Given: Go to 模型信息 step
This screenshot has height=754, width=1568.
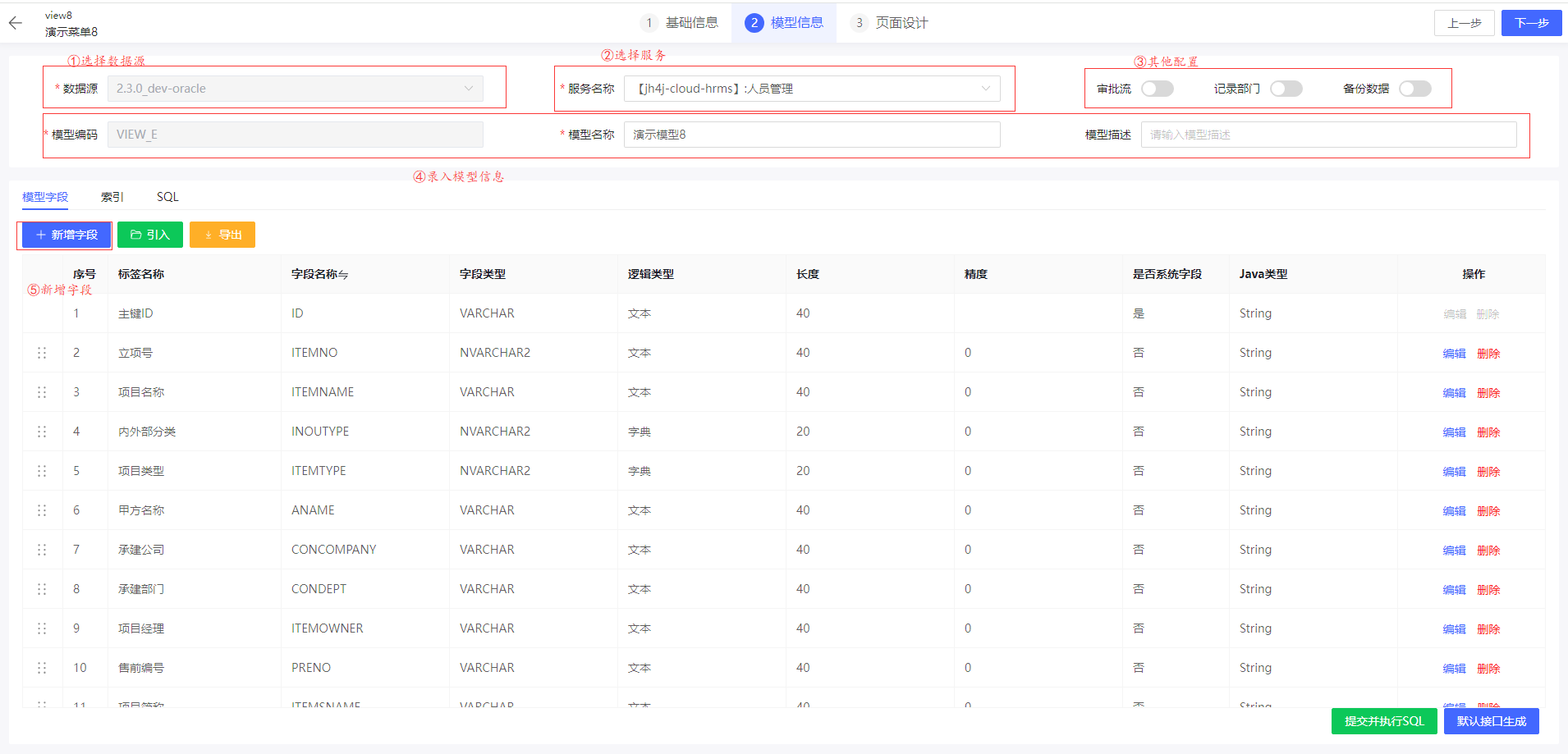Looking at the screenshot, I should pos(784,23).
